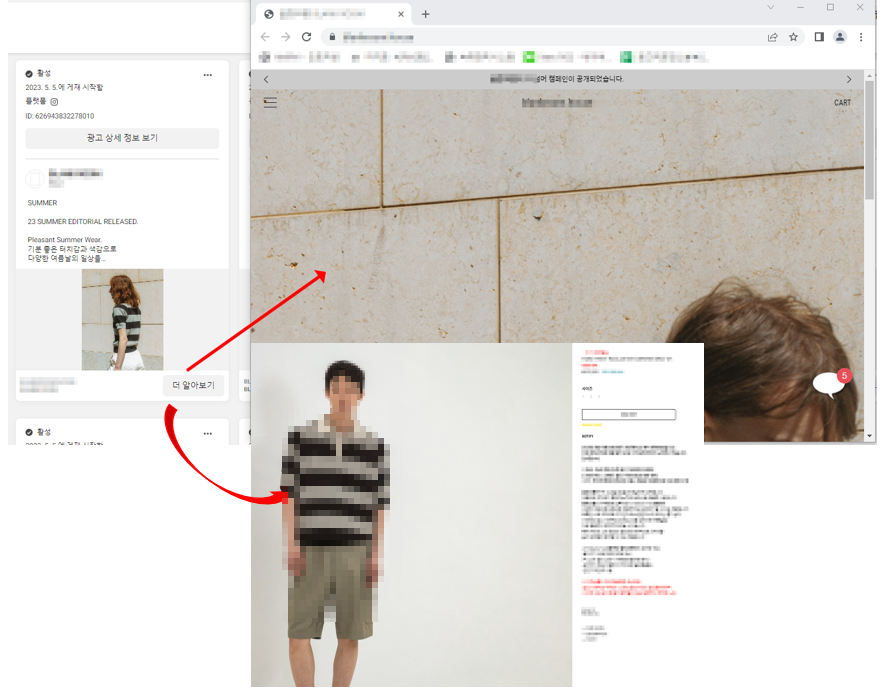Open Chrome's tab search chevron
Screen dimensions: 882x700
[771, 7]
